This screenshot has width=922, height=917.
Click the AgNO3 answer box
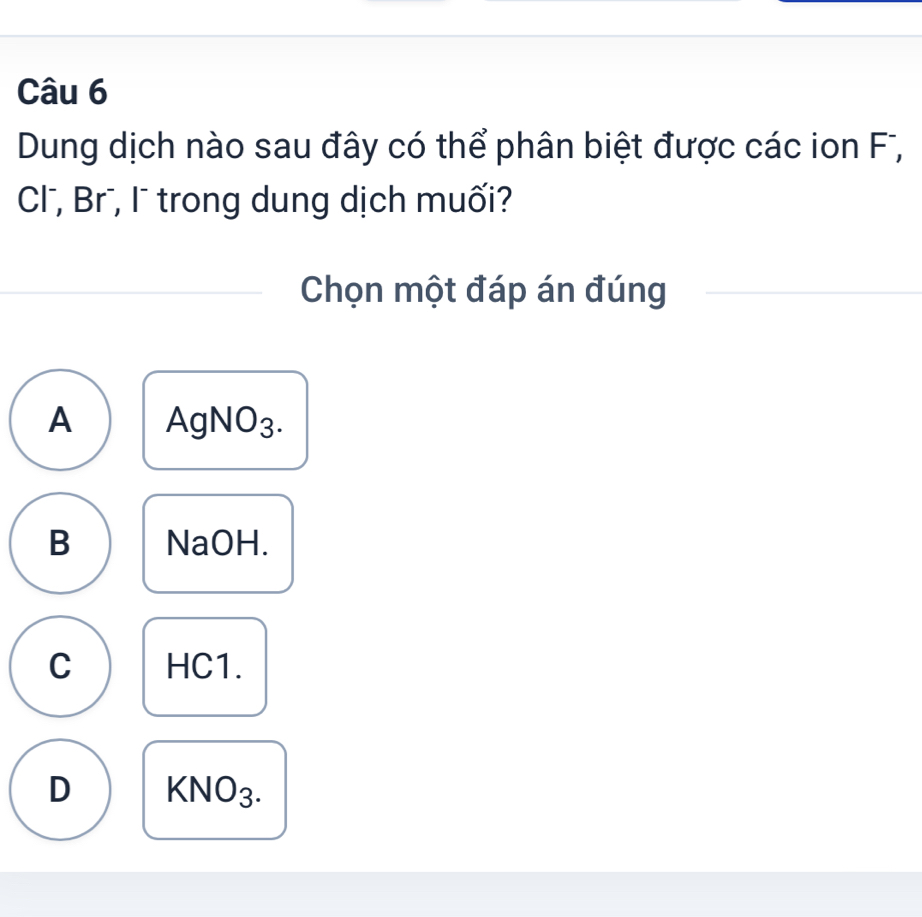click(x=225, y=420)
